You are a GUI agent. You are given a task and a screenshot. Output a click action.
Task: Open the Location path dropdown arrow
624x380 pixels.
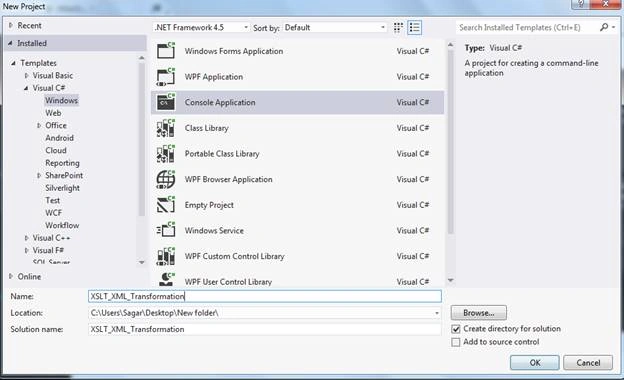tap(437, 313)
